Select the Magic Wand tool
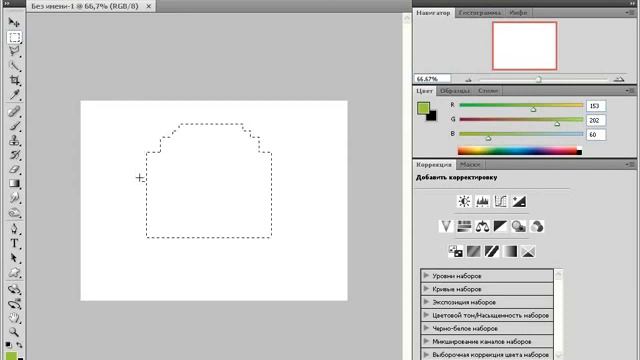Image resolution: width=640 pixels, height=360 pixels. pos(14,65)
